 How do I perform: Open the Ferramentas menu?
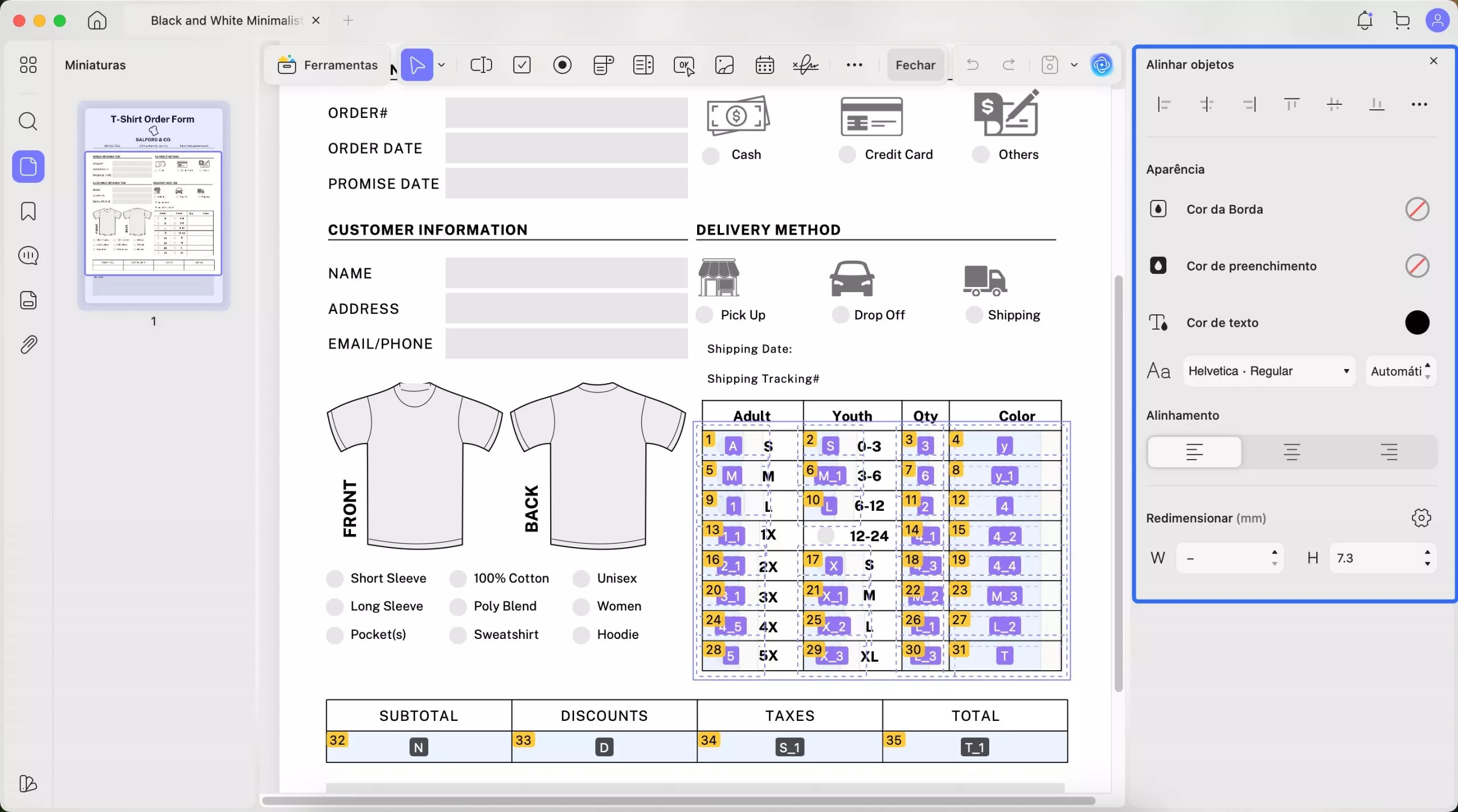328,65
